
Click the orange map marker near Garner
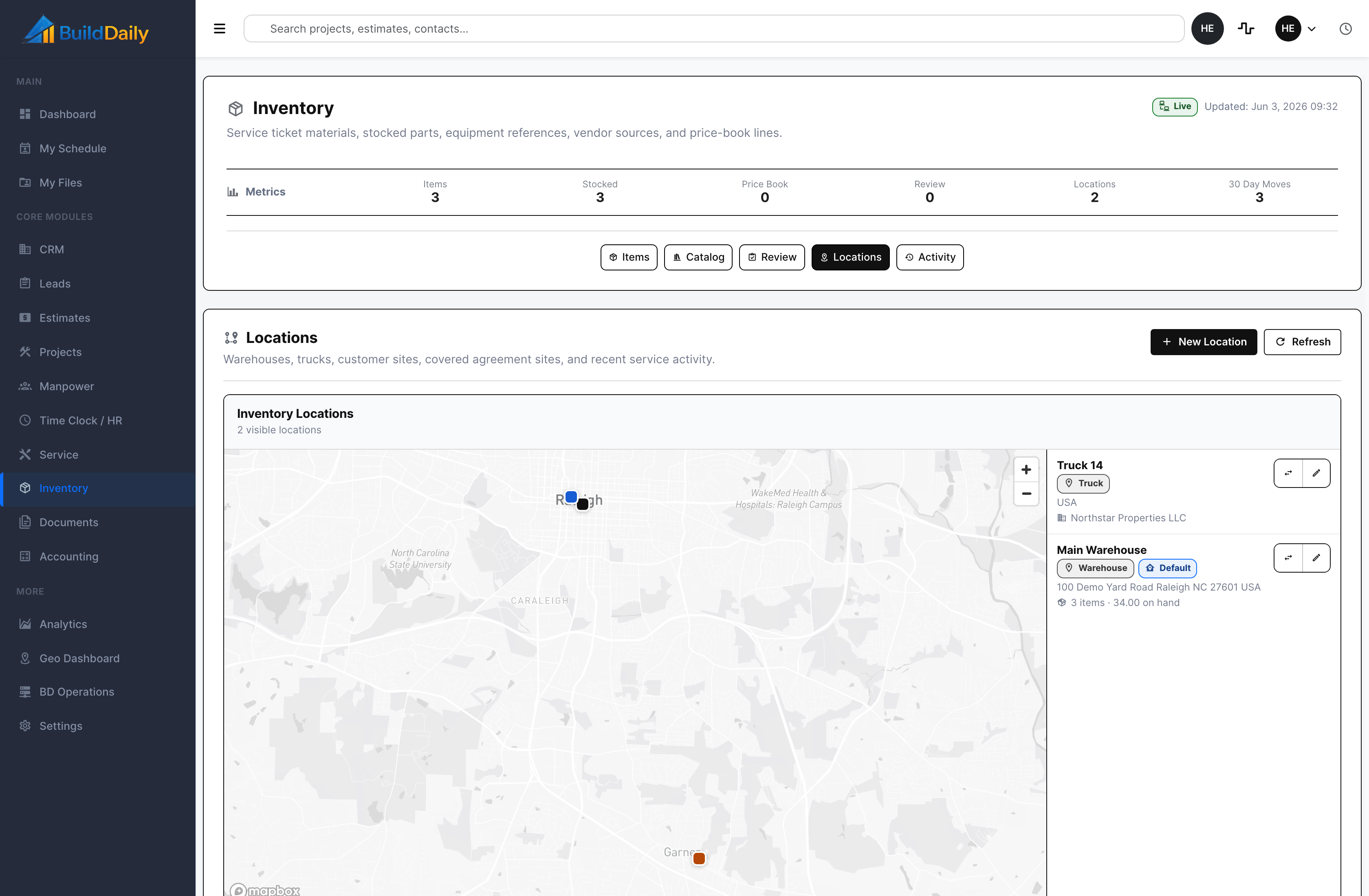click(699, 858)
